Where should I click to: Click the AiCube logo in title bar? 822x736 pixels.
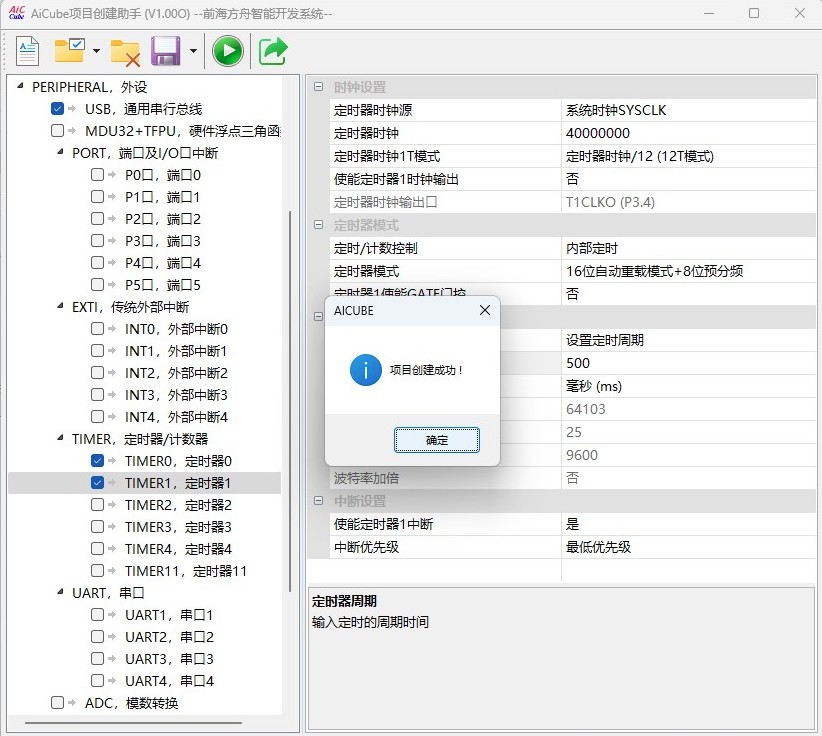[x=17, y=13]
